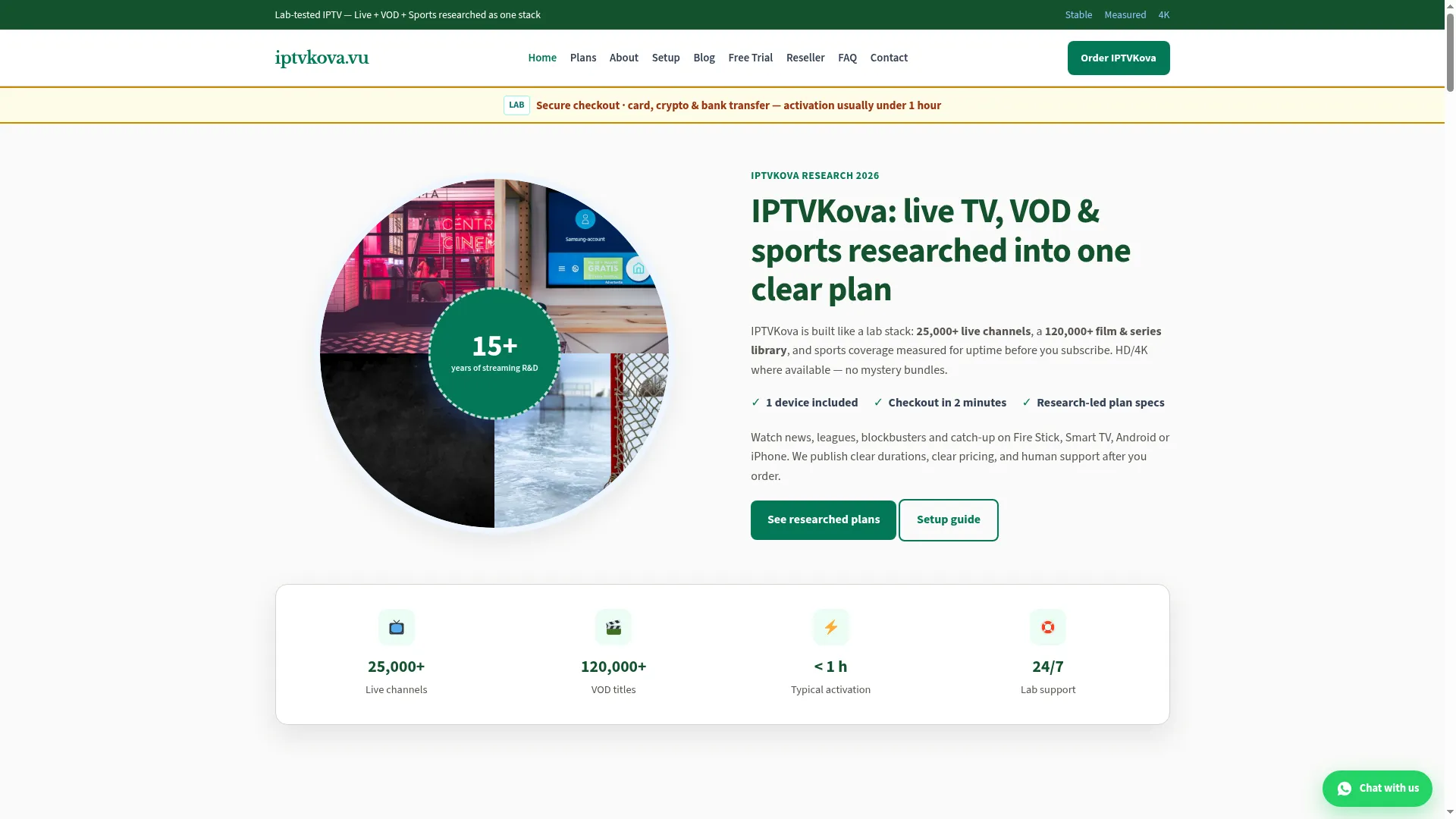1456x819 pixels.
Task: Click the lightning bolt icon above Typical activation
Action: click(x=831, y=627)
